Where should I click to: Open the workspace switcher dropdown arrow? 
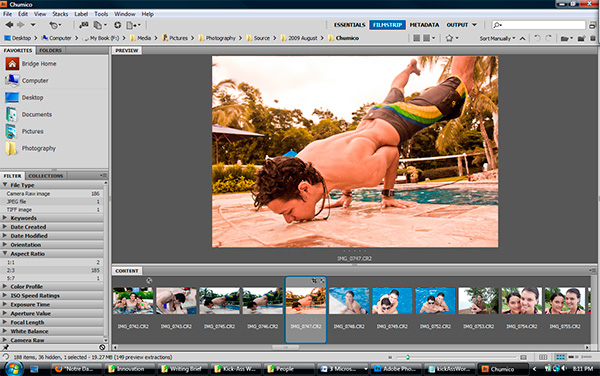pyautogui.click(x=474, y=25)
